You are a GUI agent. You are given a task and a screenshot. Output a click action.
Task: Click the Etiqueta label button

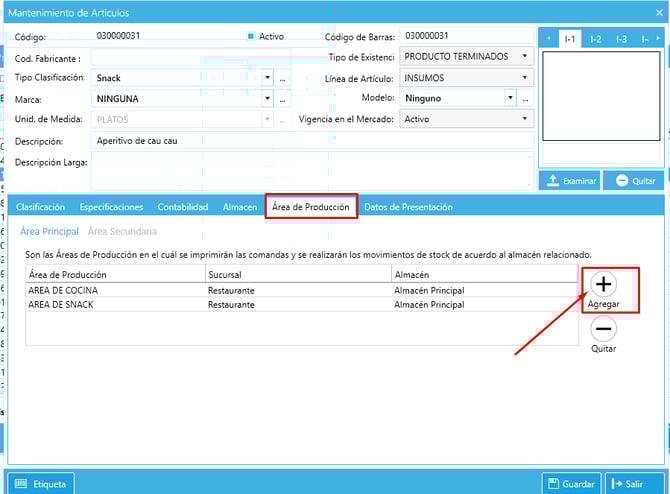coord(41,483)
